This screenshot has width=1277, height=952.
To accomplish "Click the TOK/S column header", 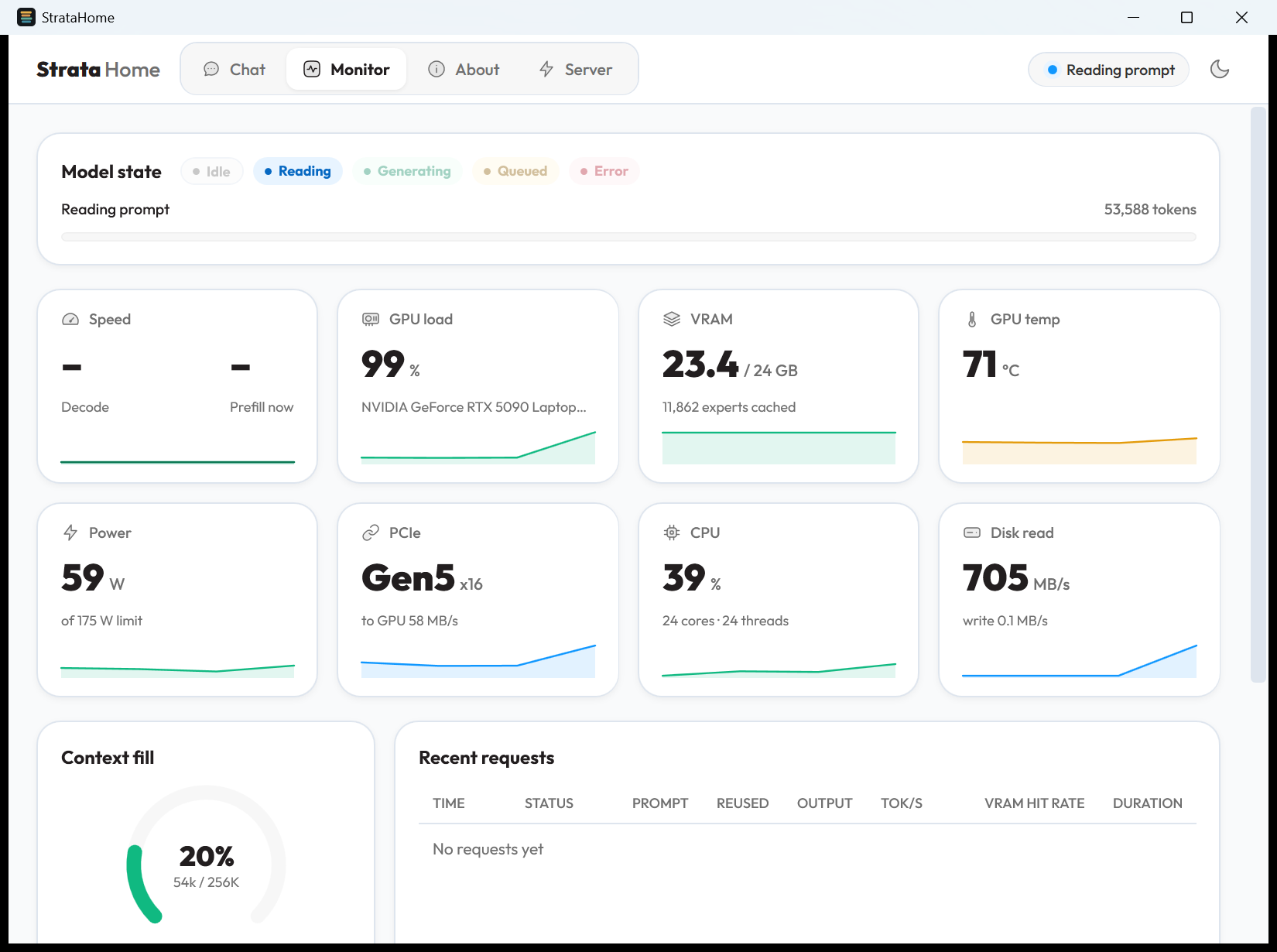I will [902, 804].
